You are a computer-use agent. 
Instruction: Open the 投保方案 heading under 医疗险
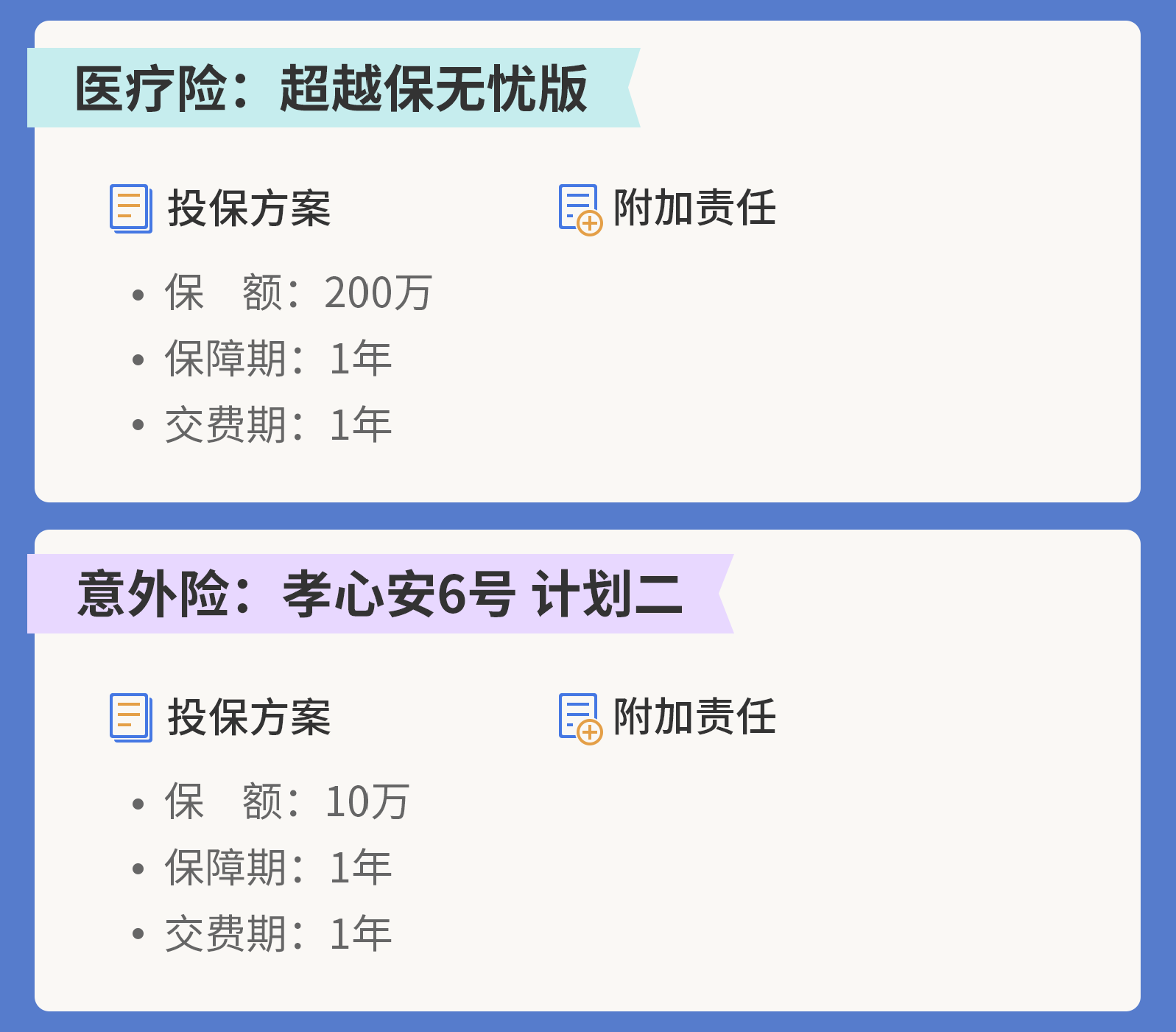(x=249, y=208)
